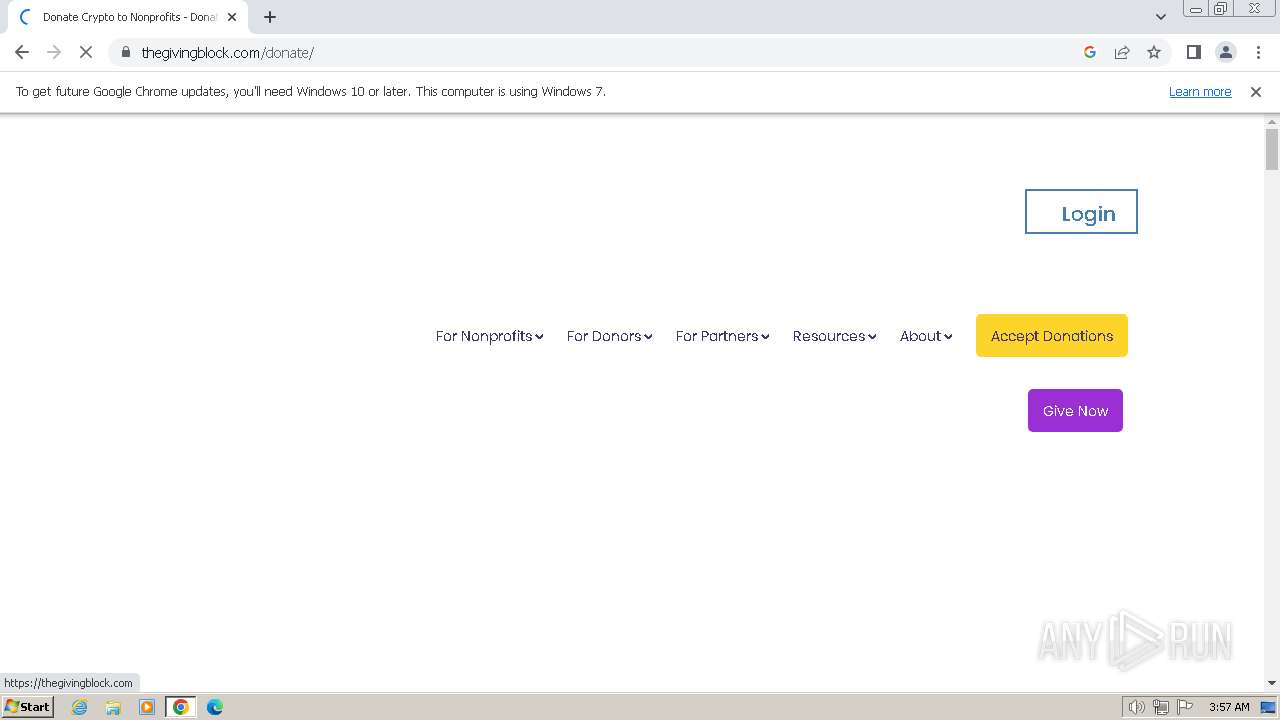Expand the About menu
The image size is (1280, 720).
[x=926, y=336]
